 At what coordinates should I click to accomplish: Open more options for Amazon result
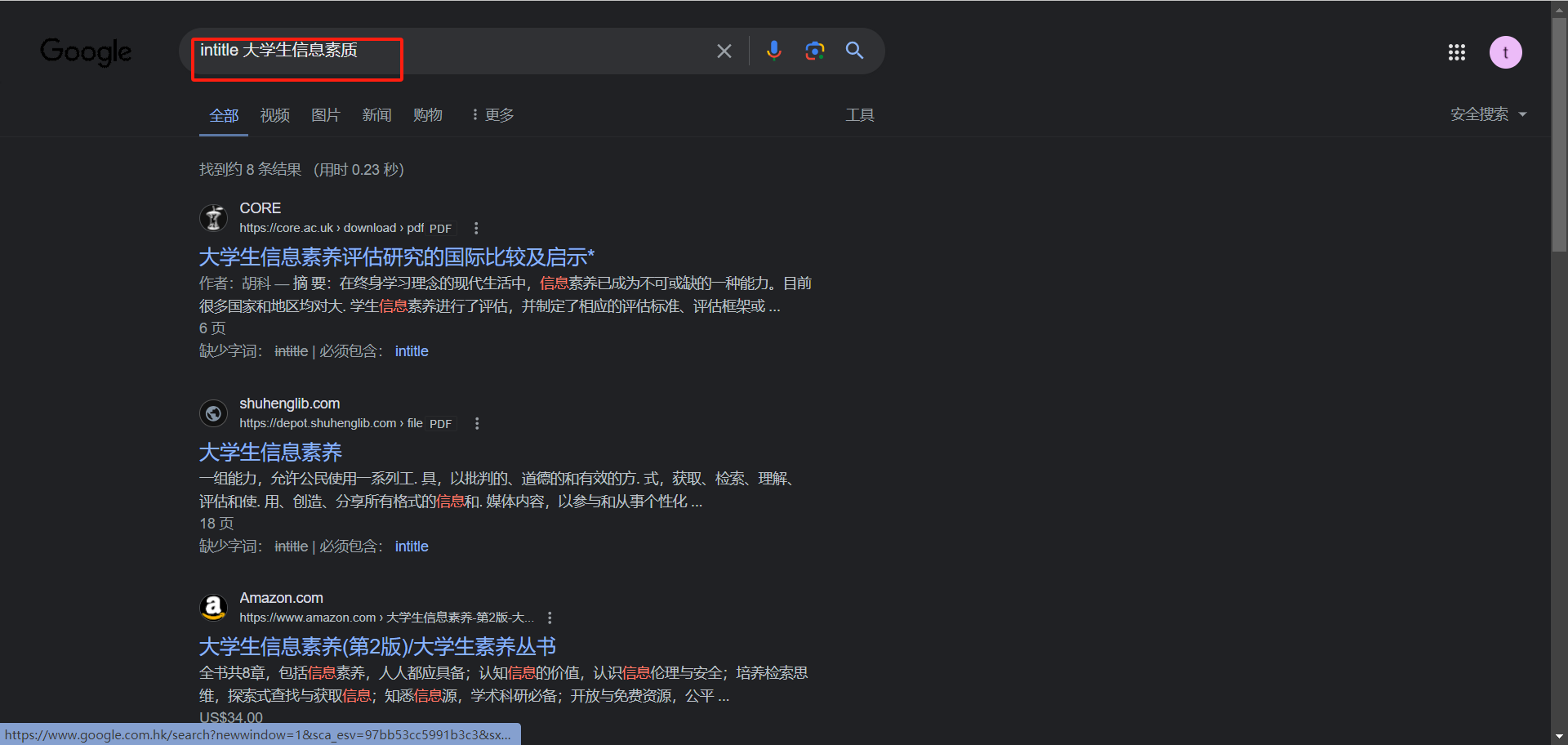pos(550,618)
